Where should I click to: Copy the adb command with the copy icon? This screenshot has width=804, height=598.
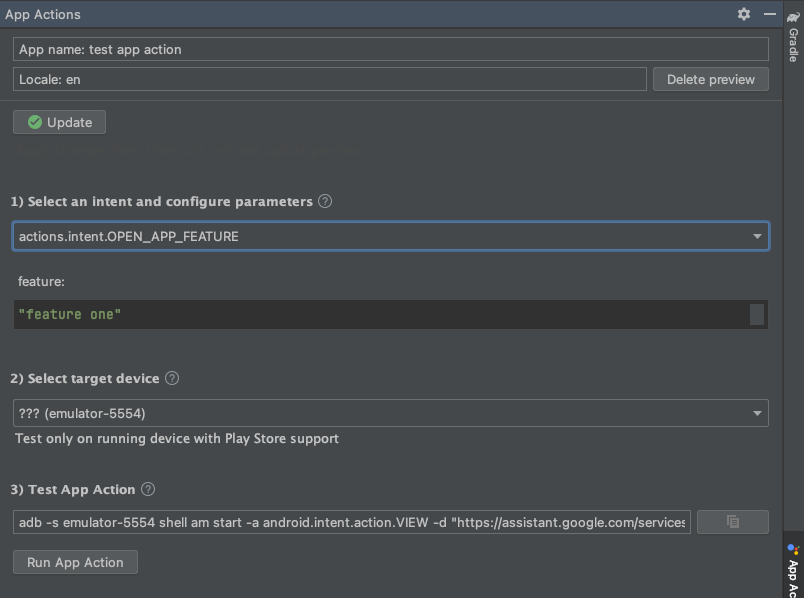(733, 522)
